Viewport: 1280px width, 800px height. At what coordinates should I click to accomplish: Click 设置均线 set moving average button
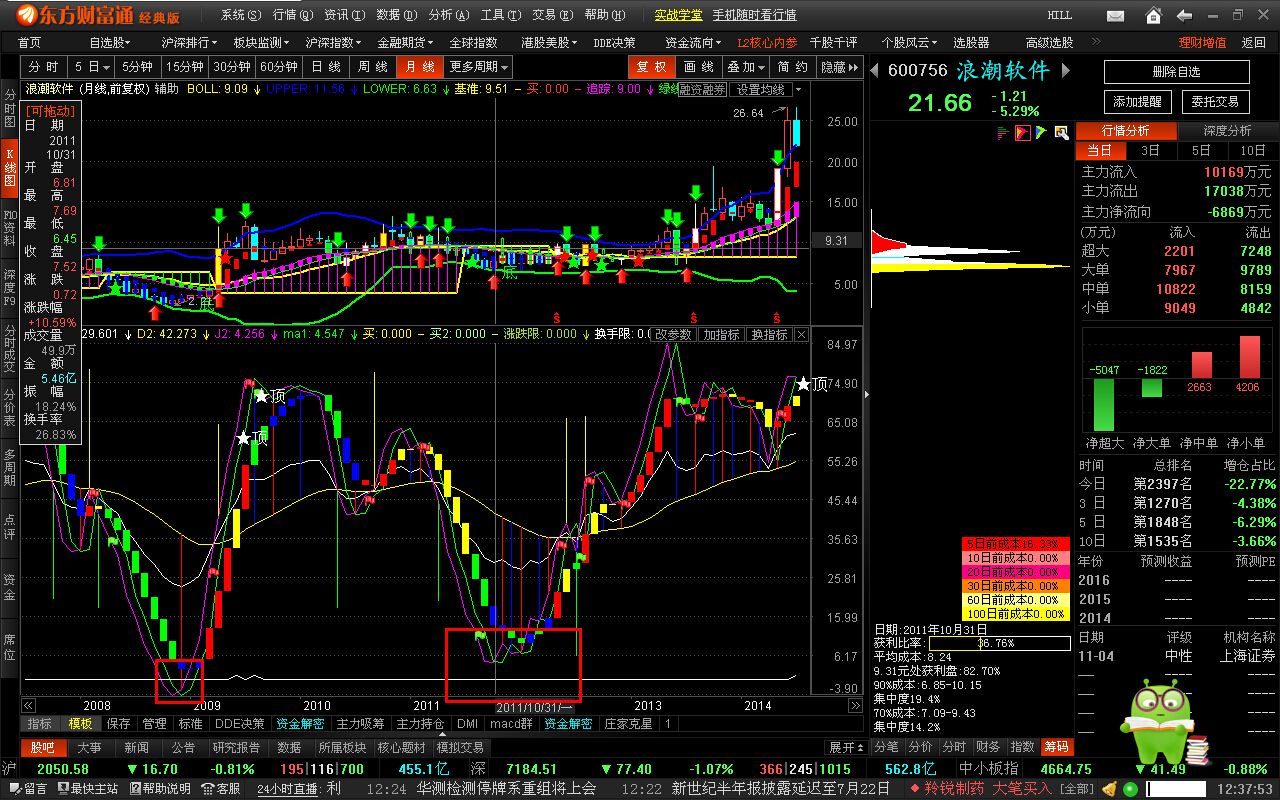point(761,89)
